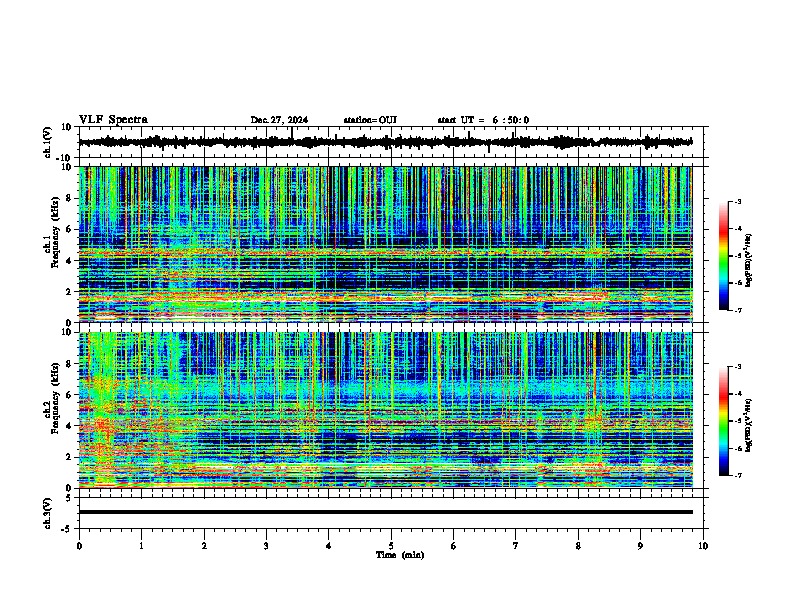Image resolution: width=792 pixels, height=612 pixels.
Task: Click the ch.1 spectrogram color bar
Action: [724, 256]
